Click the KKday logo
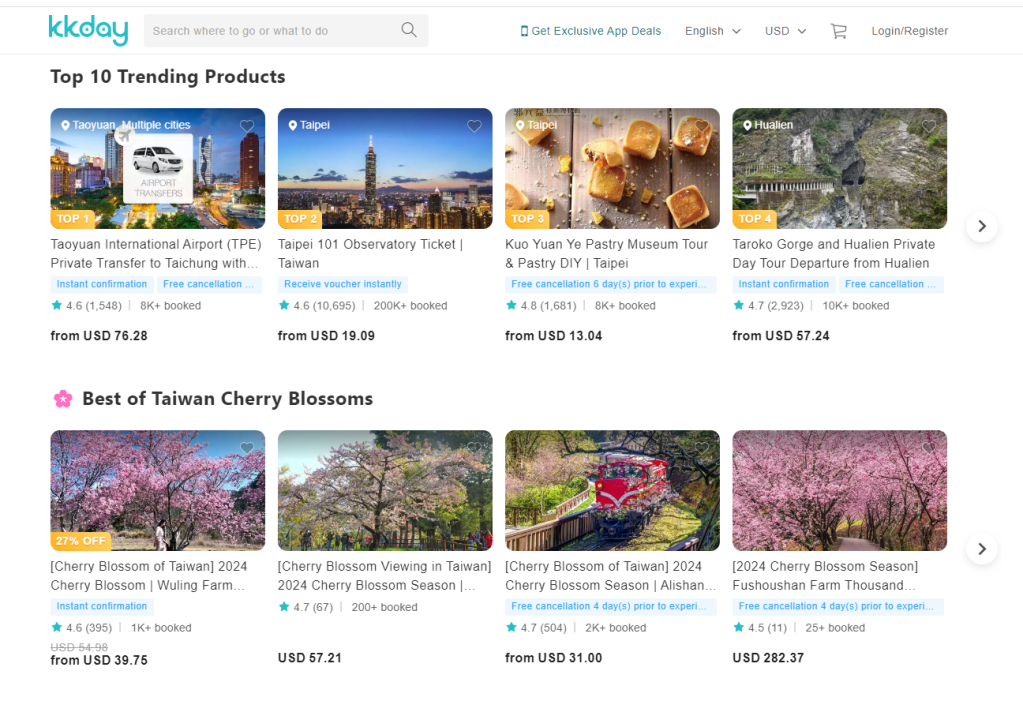This screenshot has height=701, width=1023. [88, 31]
